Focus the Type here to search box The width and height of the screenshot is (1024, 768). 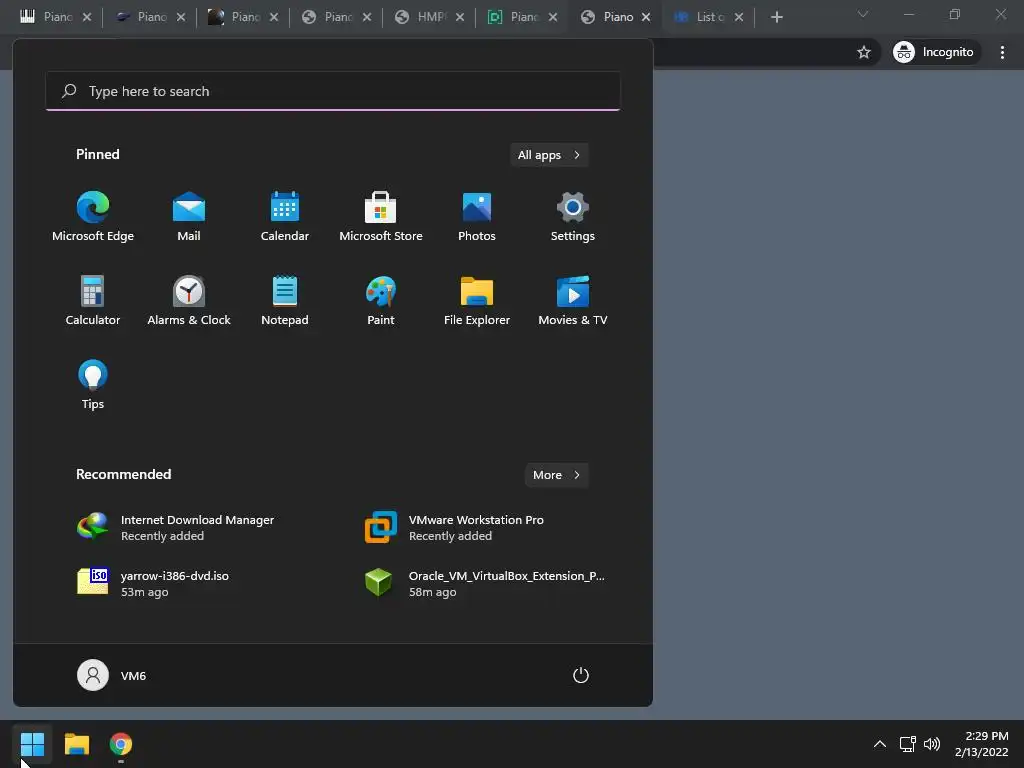pyautogui.click(x=333, y=91)
